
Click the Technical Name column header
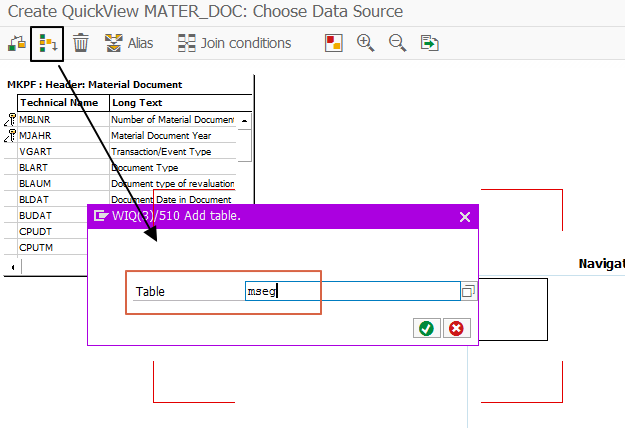point(63,103)
